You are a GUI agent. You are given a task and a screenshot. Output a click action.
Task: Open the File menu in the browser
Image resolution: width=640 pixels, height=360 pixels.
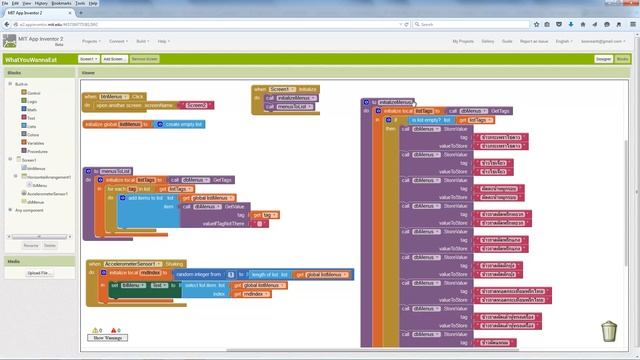coord(5,3)
